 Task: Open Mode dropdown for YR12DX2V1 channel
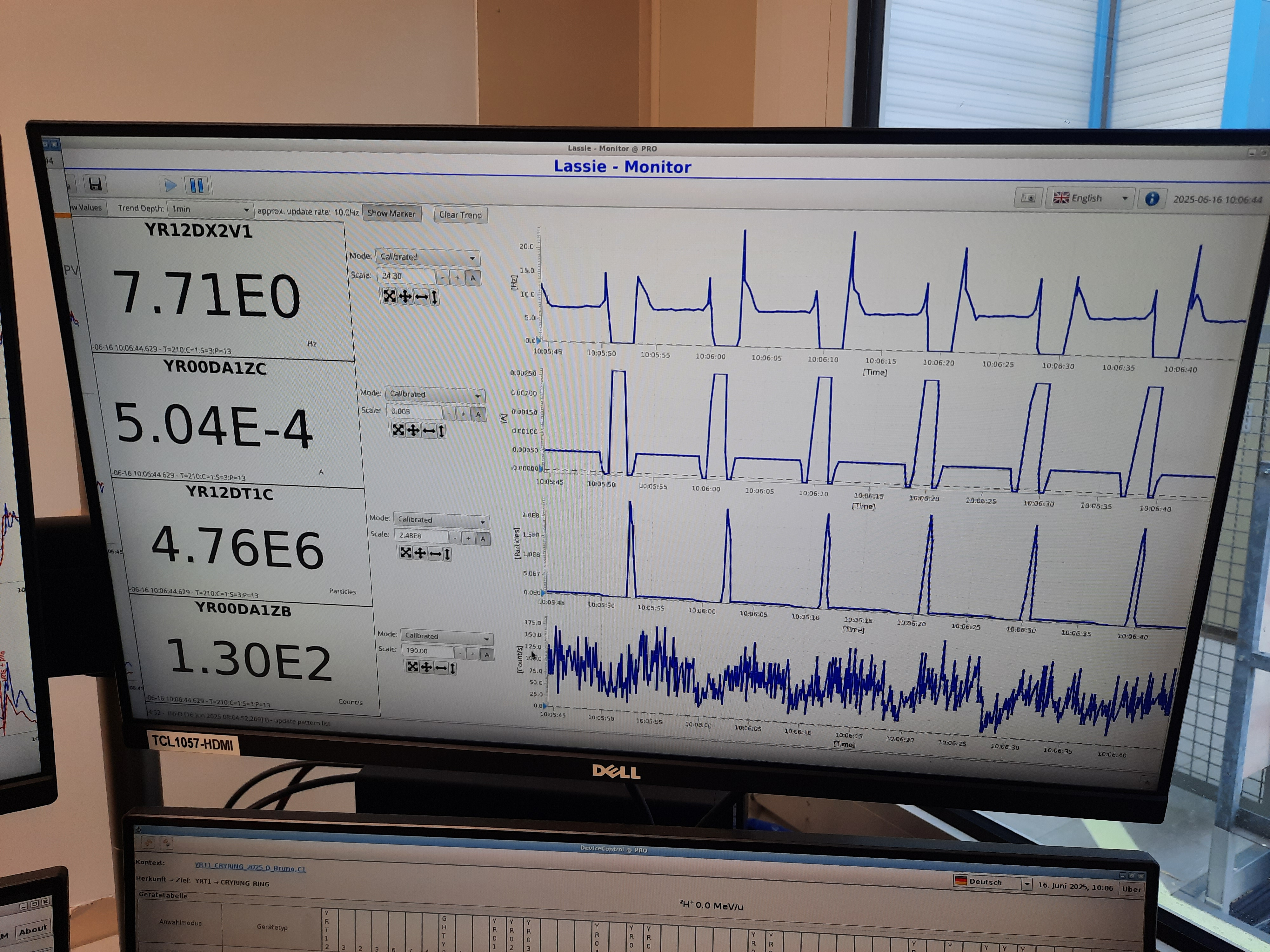click(x=428, y=257)
